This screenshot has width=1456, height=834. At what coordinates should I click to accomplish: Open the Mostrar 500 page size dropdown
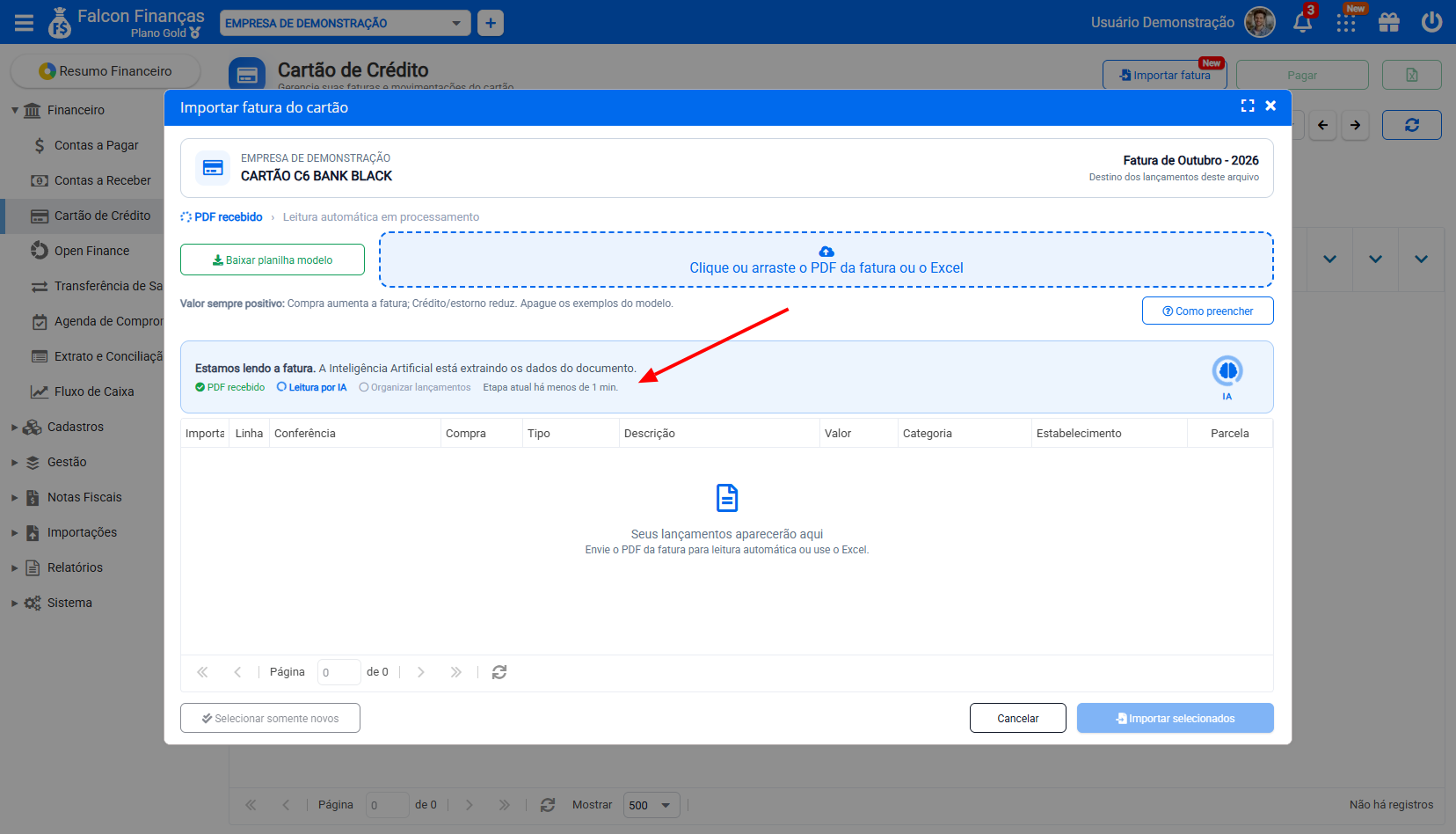click(652, 805)
